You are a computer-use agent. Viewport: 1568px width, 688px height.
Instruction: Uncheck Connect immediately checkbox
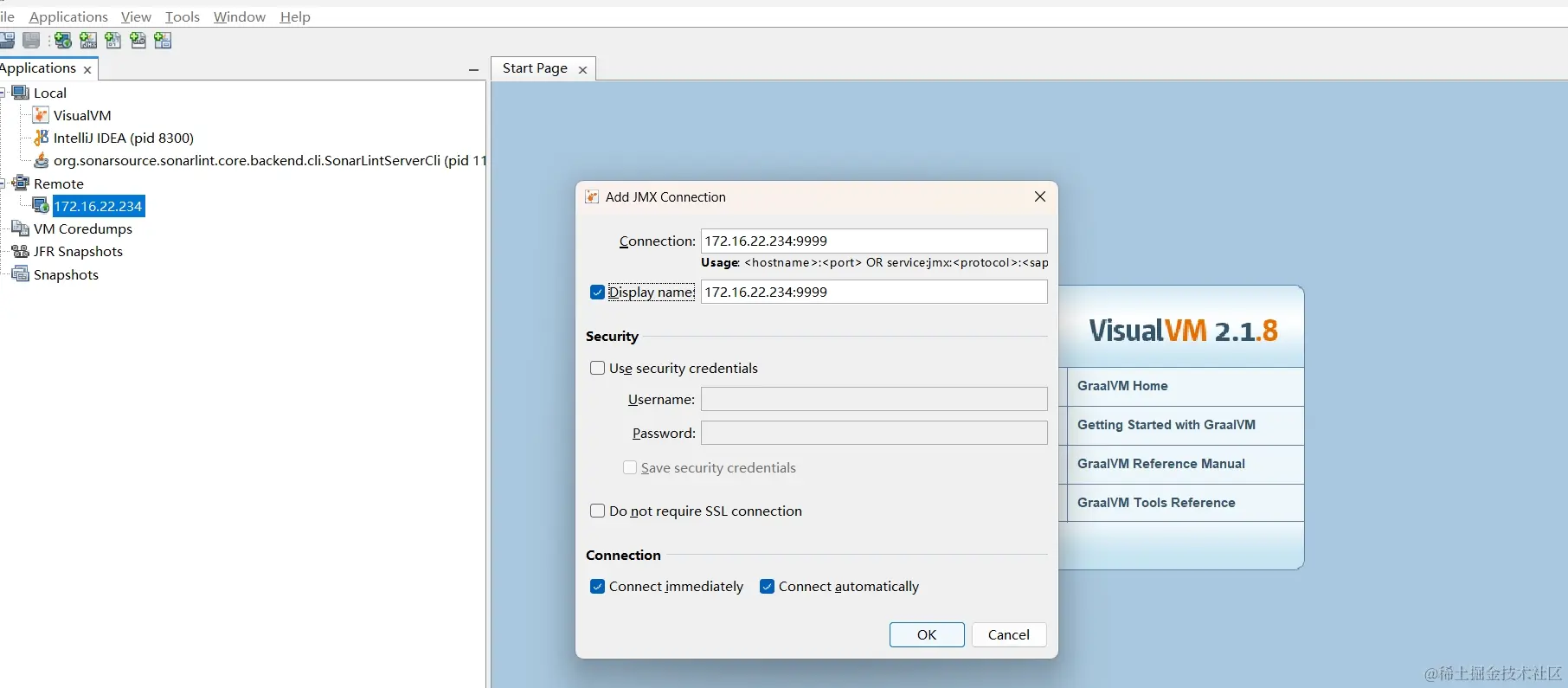coord(597,586)
